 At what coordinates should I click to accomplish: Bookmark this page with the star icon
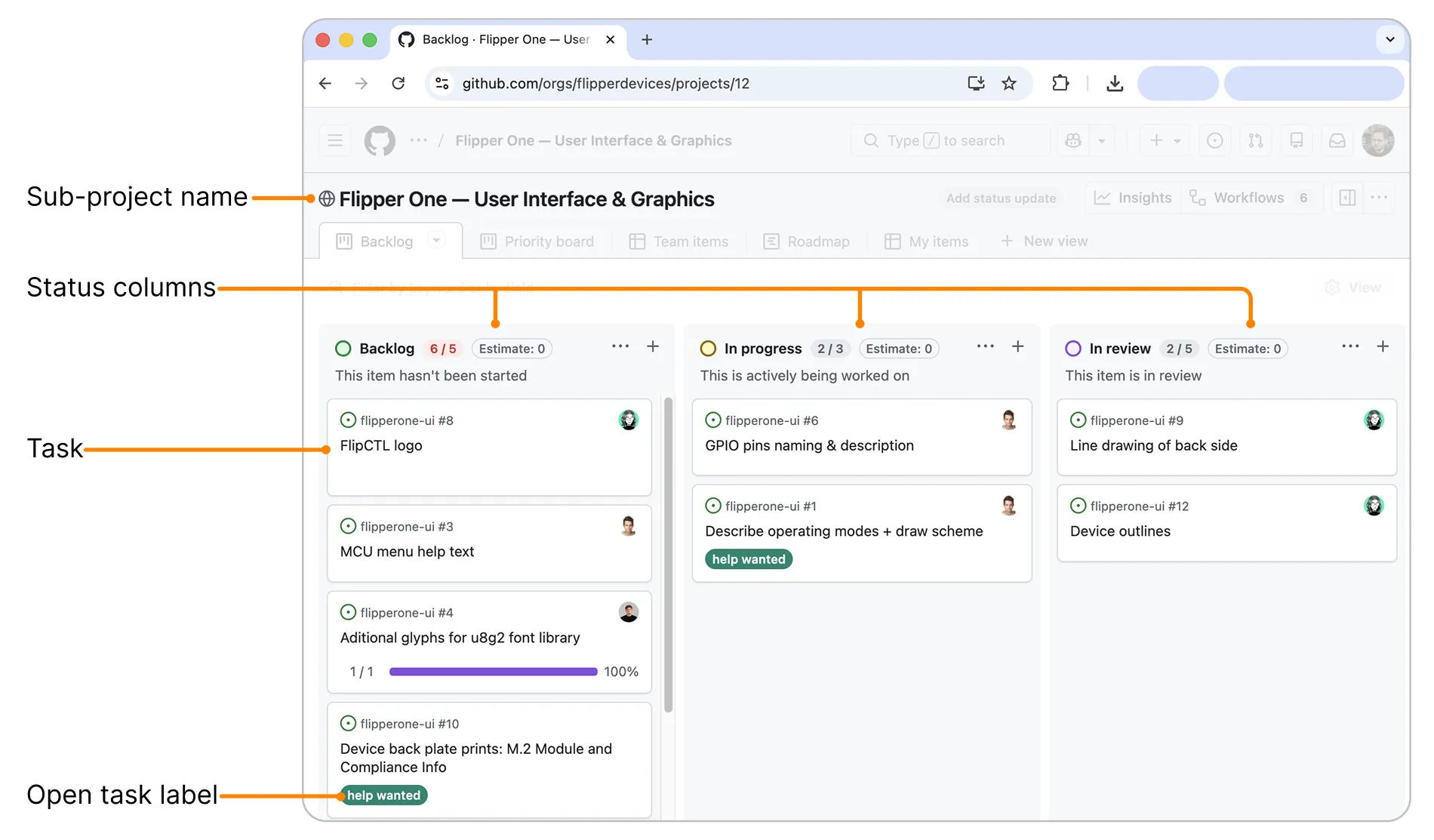click(1008, 83)
